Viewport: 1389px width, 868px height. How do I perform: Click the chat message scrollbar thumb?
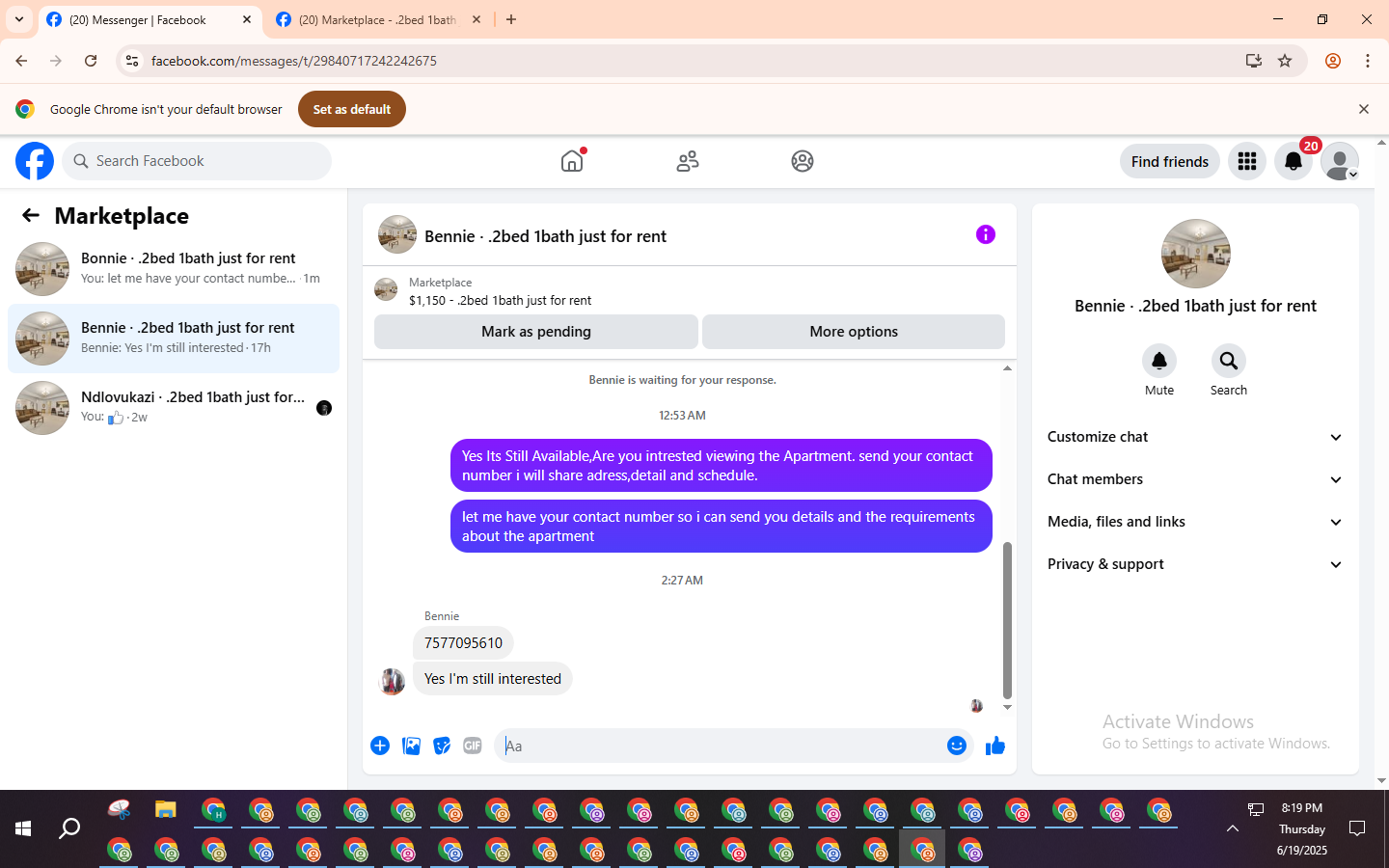click(1007, 620)
